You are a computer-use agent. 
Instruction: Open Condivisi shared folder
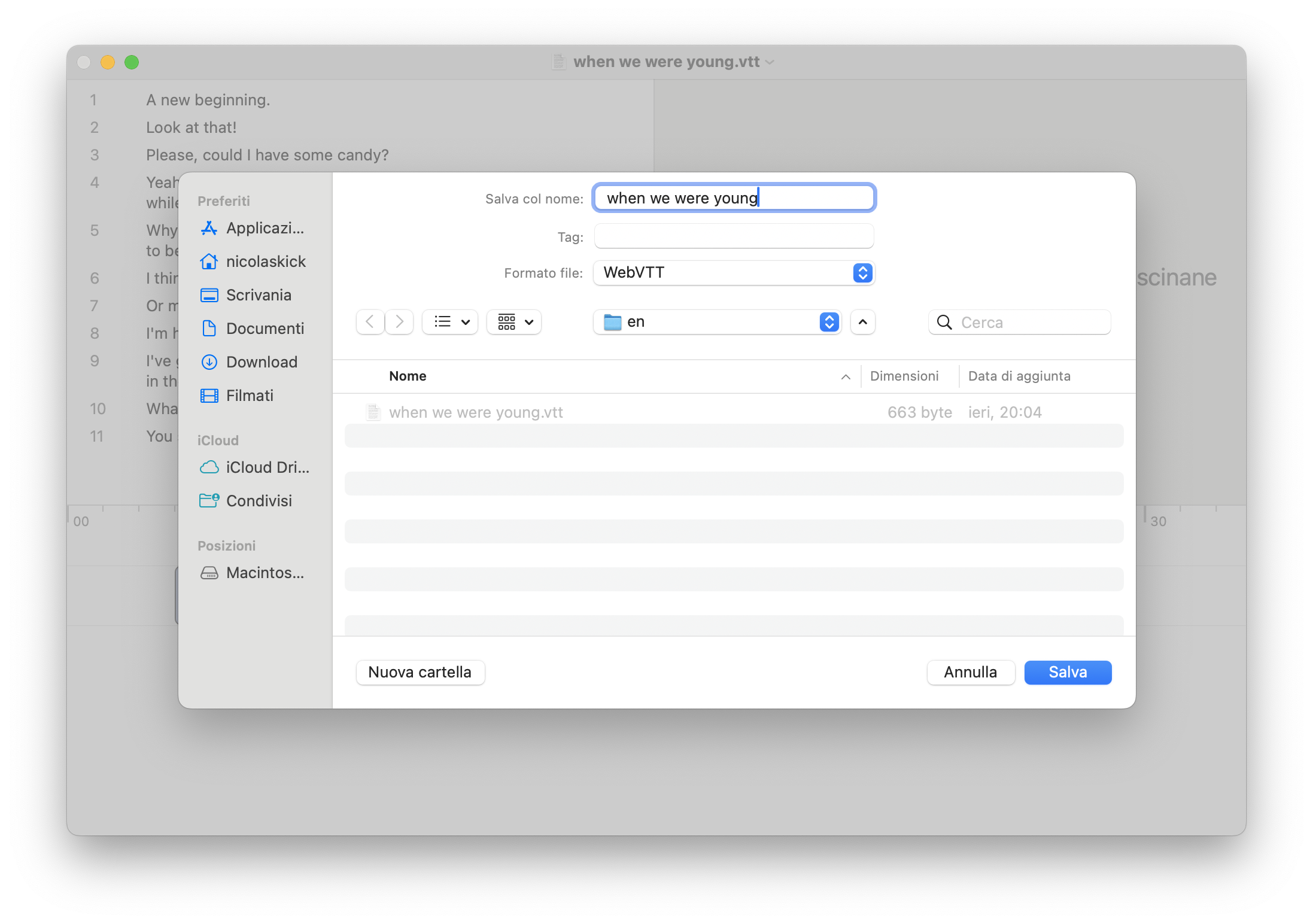click(246, 501)
